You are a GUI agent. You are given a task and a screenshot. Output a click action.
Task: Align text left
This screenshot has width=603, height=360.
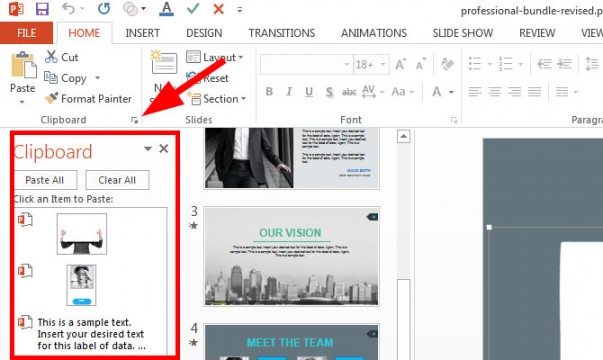click(475, 92)
